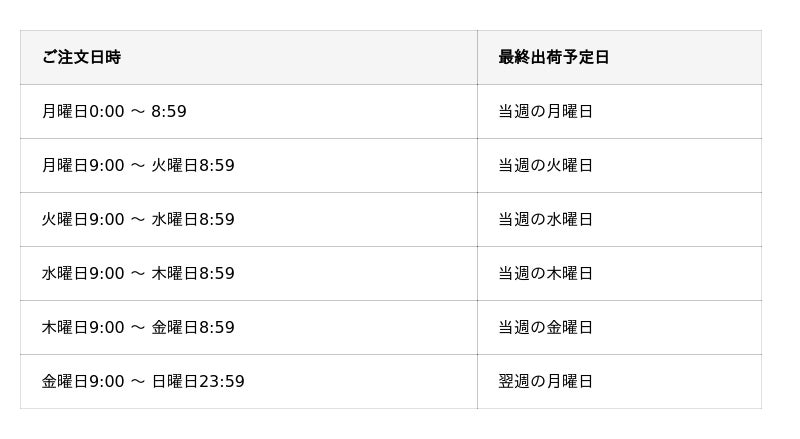
Task: Click the first 当週の月曜日 shipping cell
Action: tap(546, 112)
